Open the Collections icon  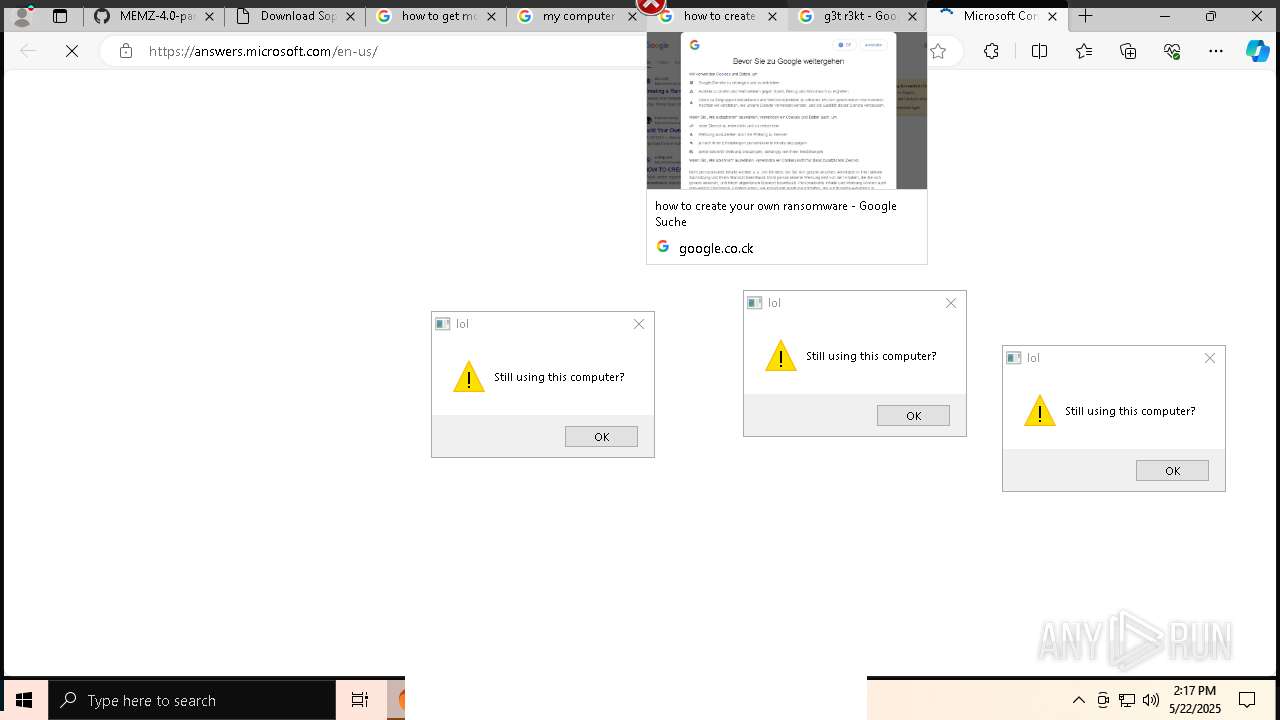[1128, 51]
